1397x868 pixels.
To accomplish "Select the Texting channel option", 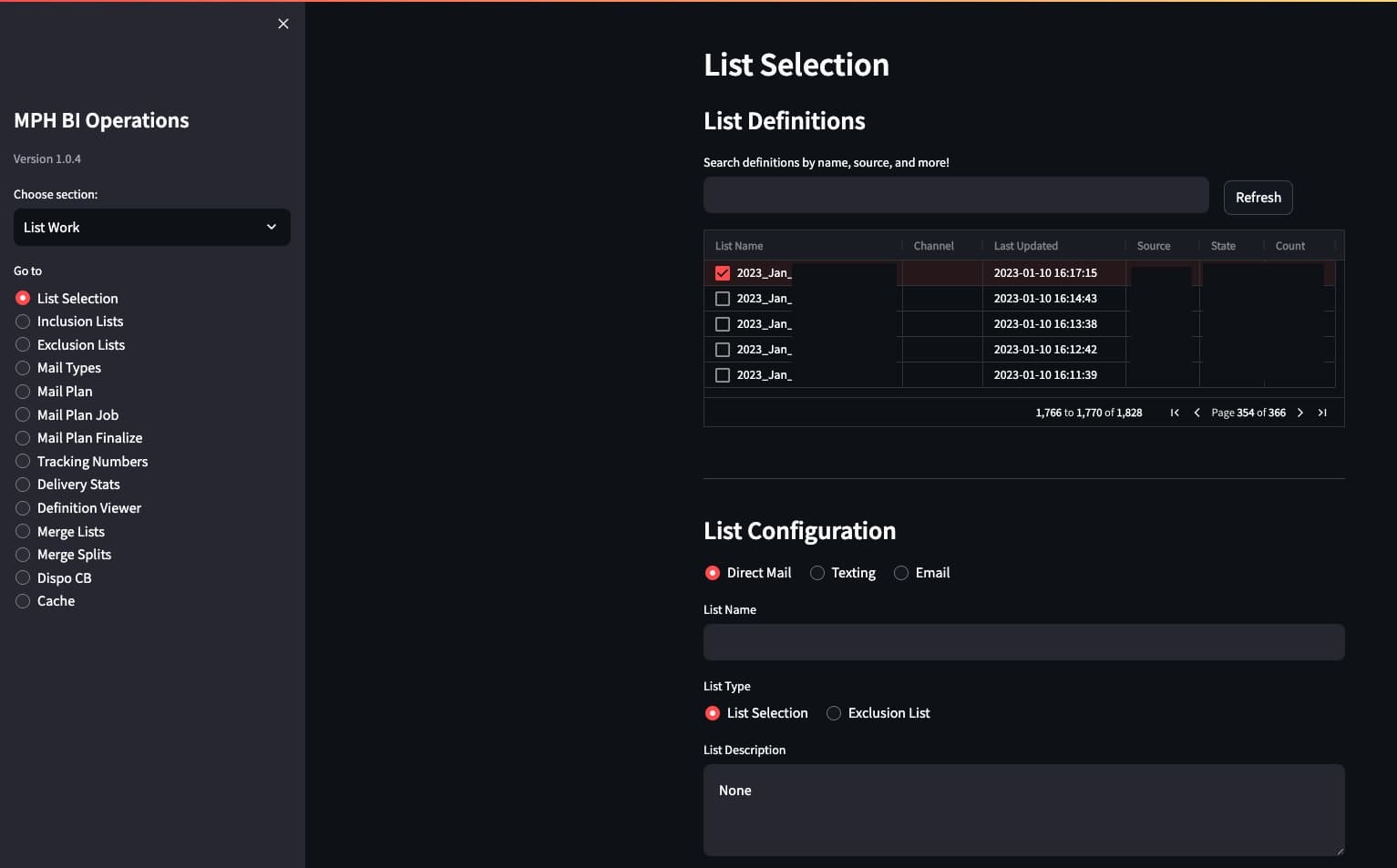I will click(x=817, y=572).
